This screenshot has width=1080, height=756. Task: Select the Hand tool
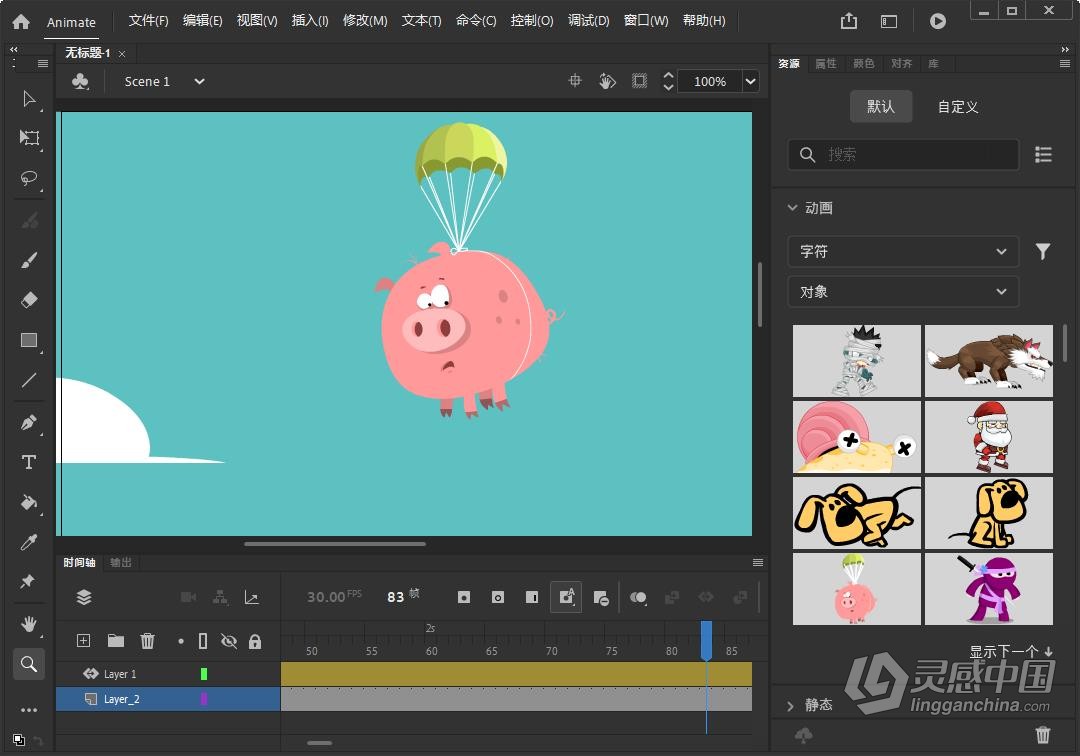coord(29,624)
